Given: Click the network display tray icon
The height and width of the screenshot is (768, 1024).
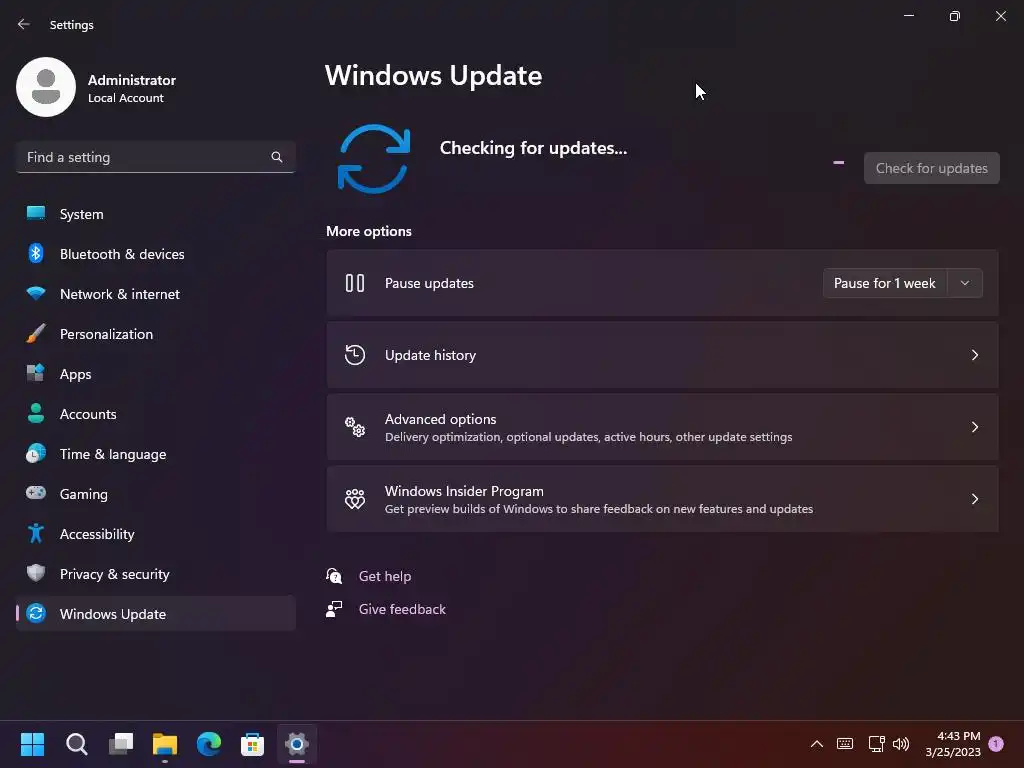Looking at the screenshot, I should click(876, 744).
